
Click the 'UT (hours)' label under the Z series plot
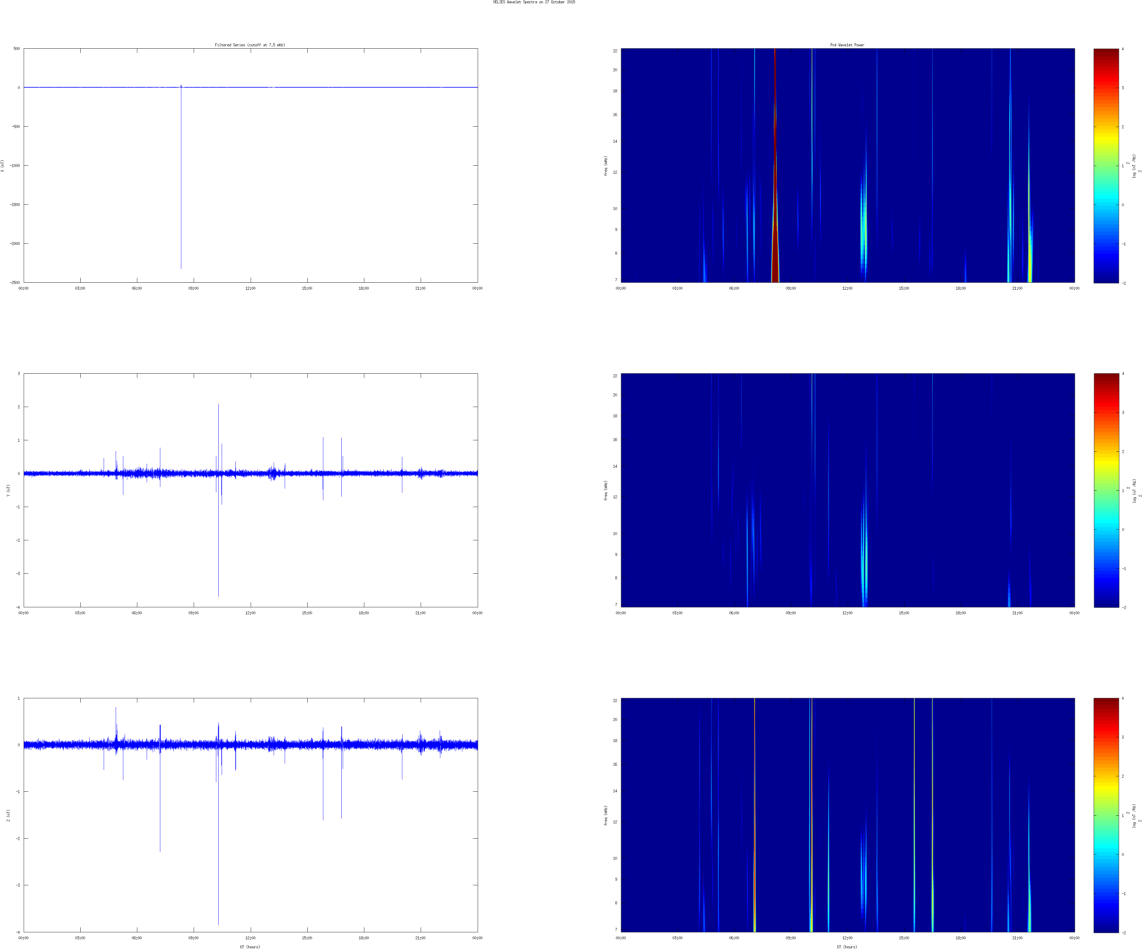pos(250,947)
